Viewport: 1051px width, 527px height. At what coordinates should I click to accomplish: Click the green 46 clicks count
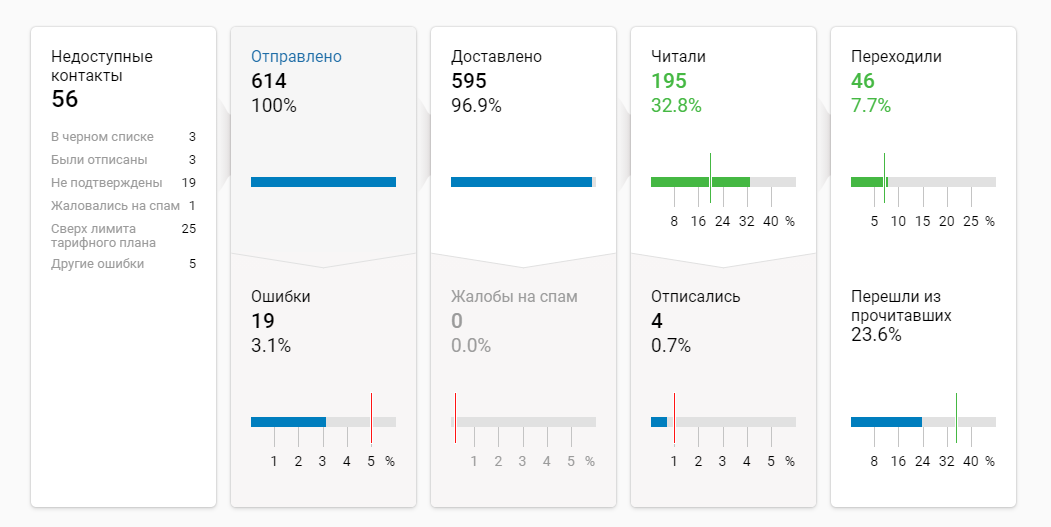(x=862, y=81)
